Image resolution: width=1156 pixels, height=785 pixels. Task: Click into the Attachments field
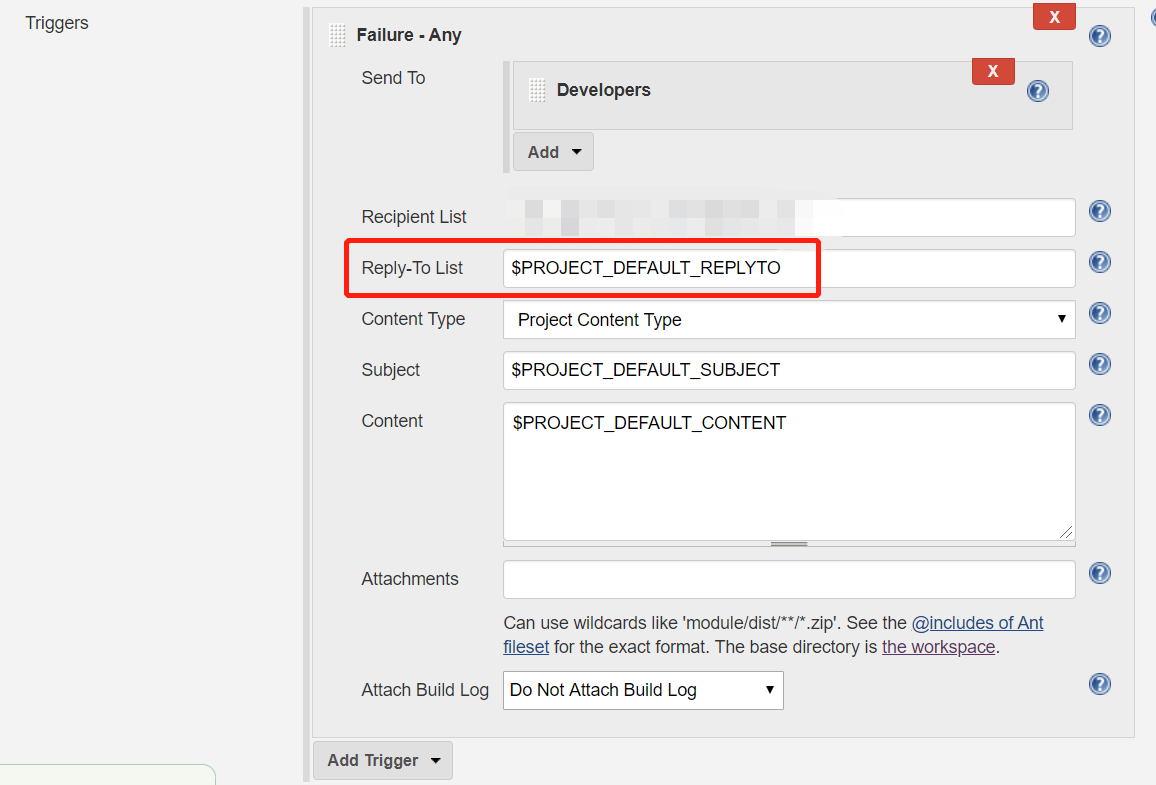click(789, 579)
